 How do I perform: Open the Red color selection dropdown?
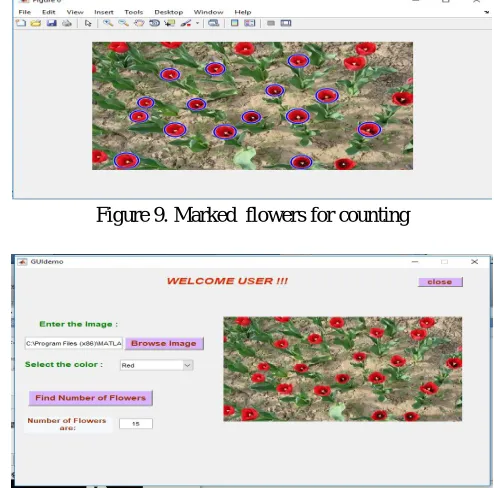156,365
